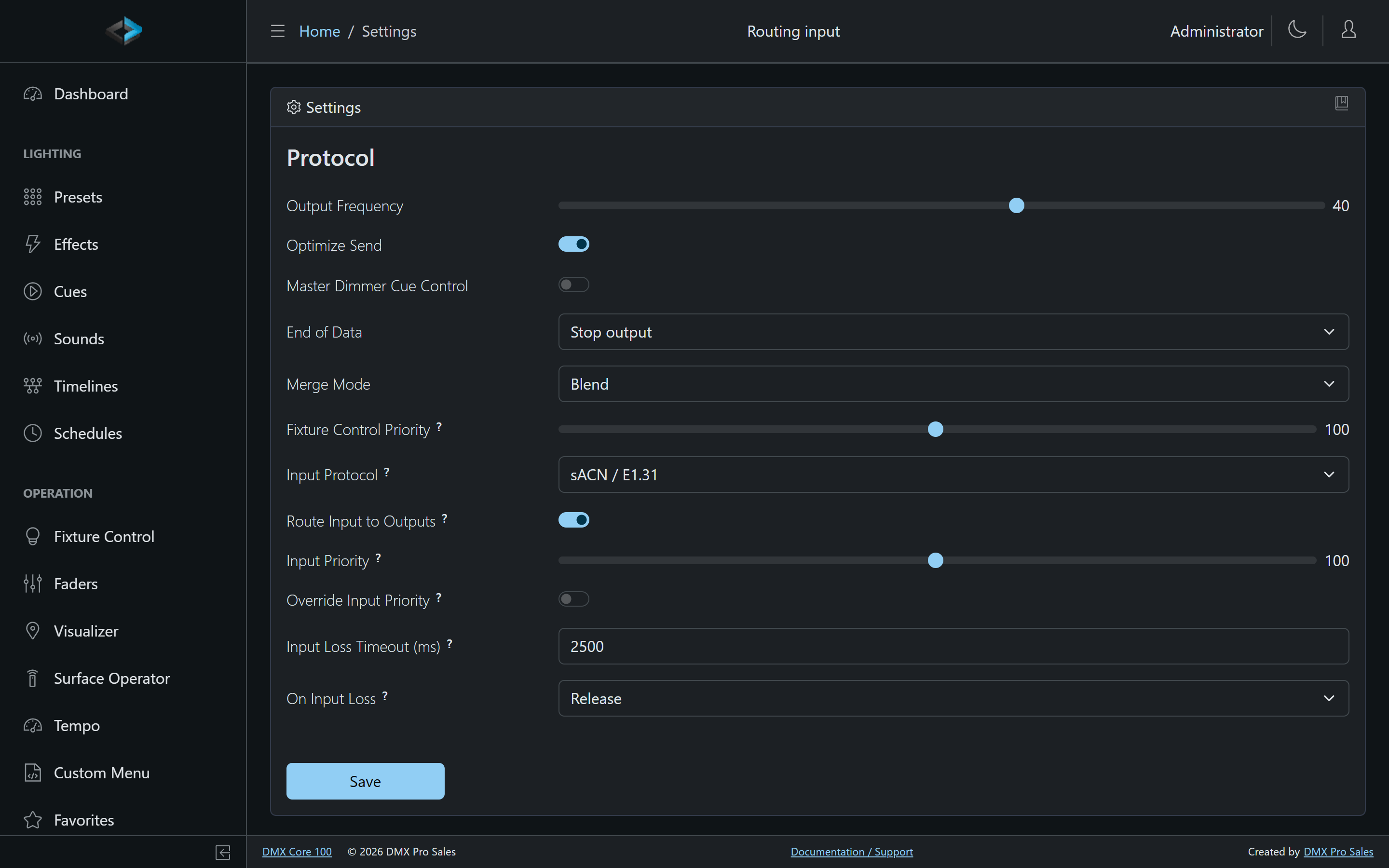The width and height of the screenshot is (1389, 868).
Task: Open the Input Protocol dropdown
Action: coord(953,475)
